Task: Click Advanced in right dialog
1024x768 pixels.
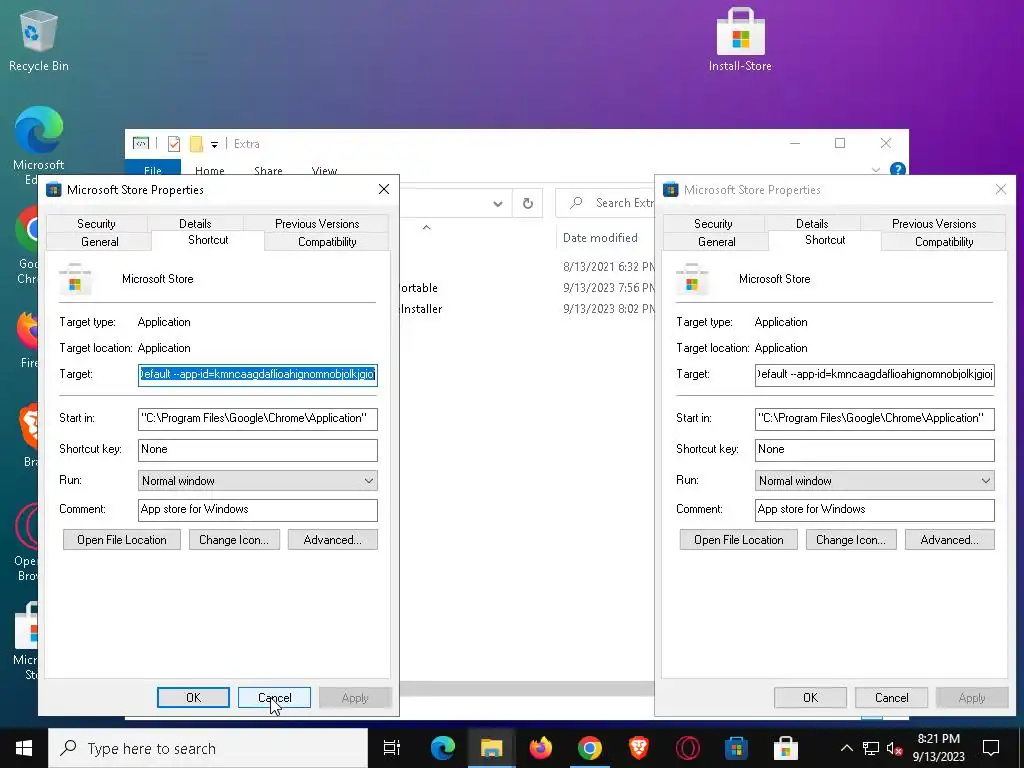Action: coord(950,539)
